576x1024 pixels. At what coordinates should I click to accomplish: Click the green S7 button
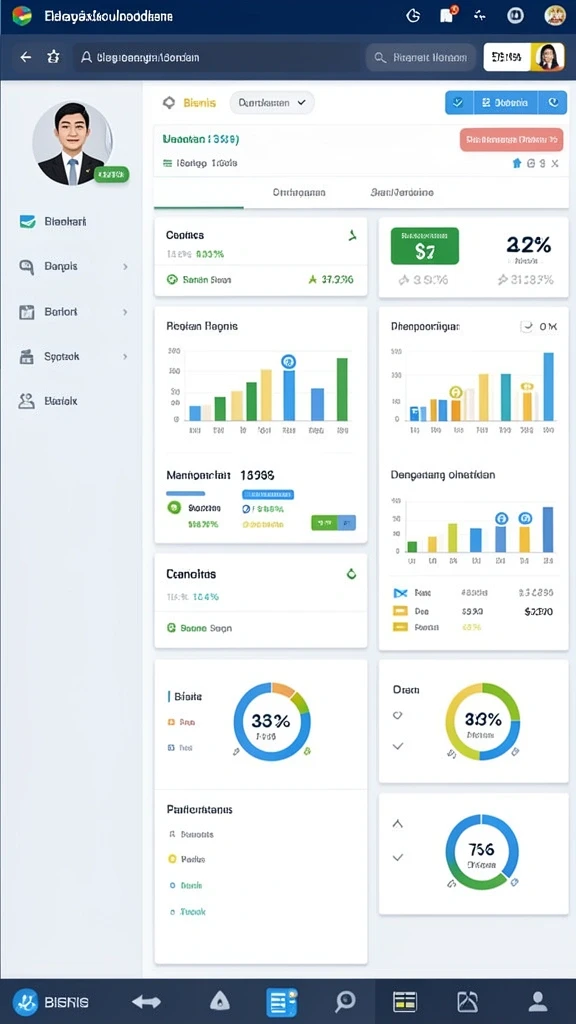[x=424, y=246]
